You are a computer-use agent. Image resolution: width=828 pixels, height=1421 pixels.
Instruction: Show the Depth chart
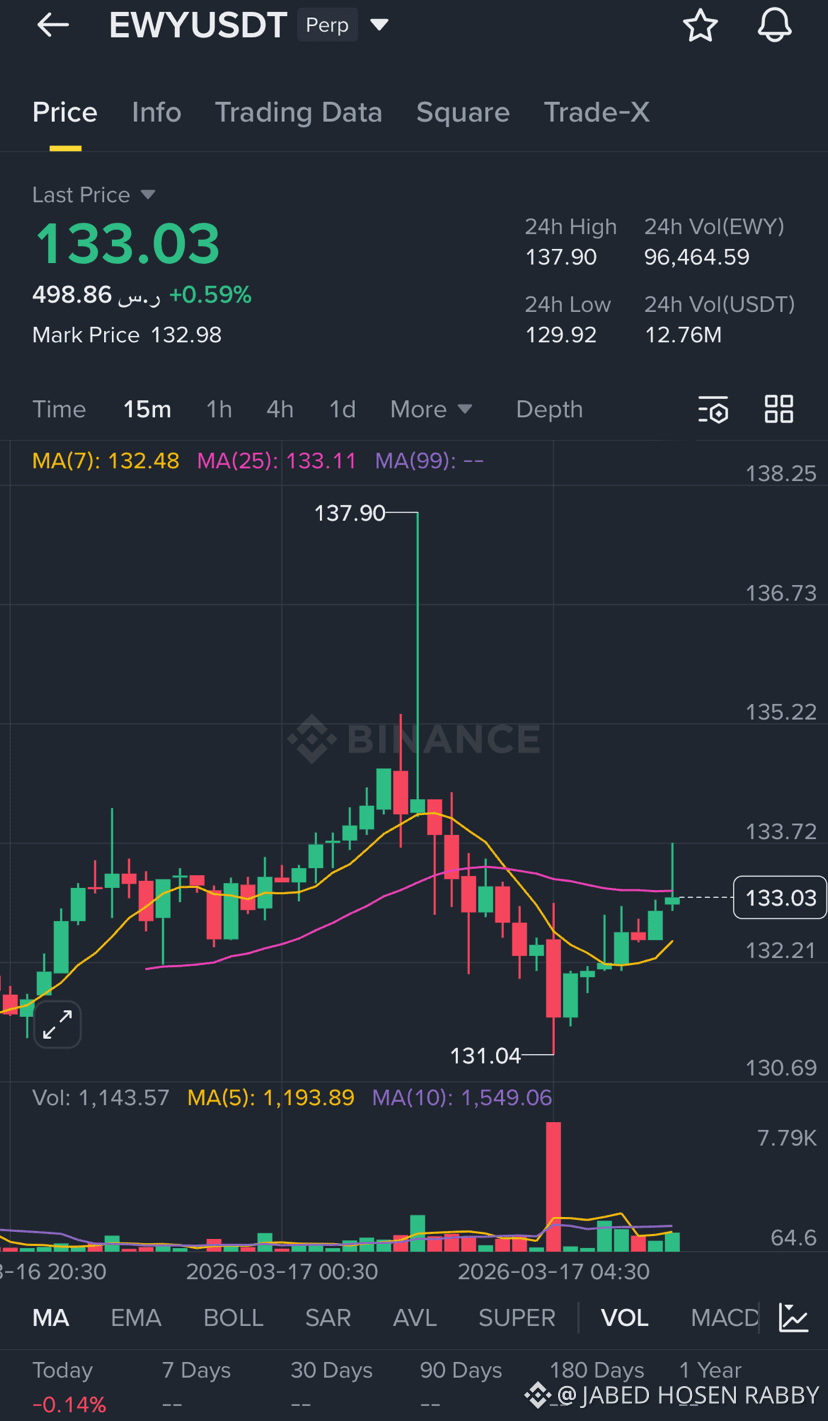pyautogui.click(x=549, y=409)
